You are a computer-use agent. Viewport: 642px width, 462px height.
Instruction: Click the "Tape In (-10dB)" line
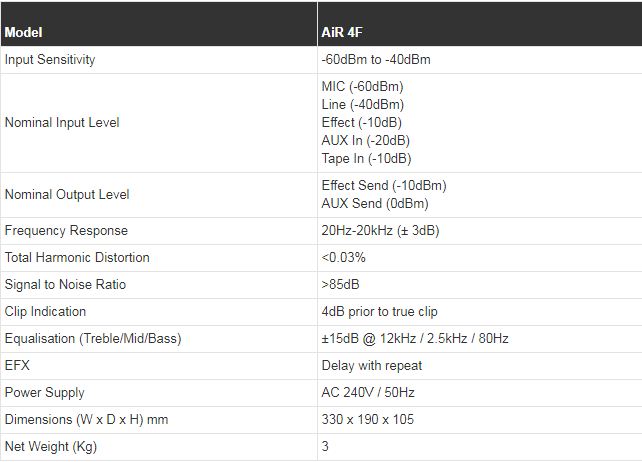point(366,158)
